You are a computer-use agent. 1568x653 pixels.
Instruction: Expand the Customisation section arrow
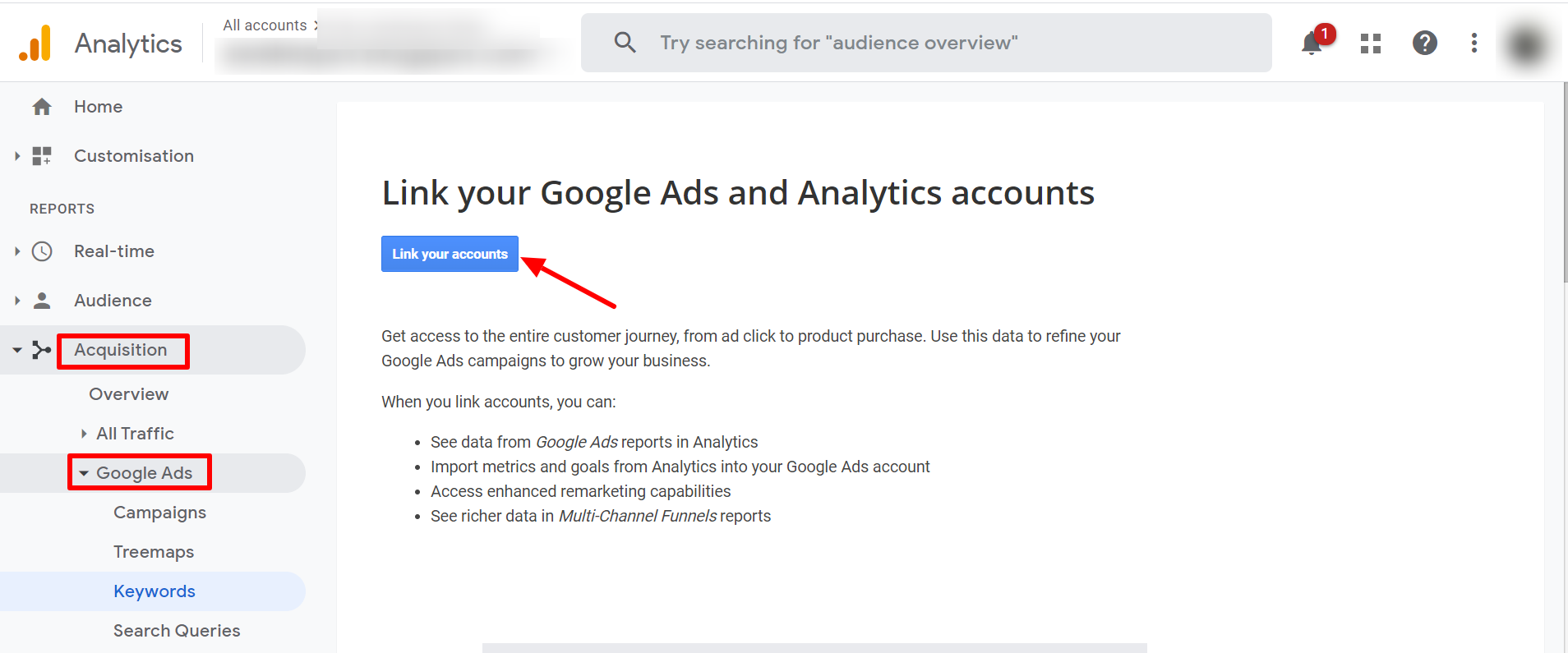[x=17, y=156]
